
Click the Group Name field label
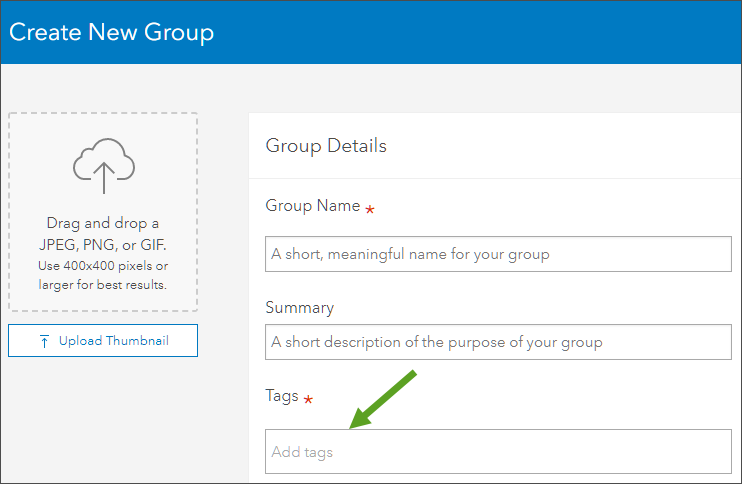[x=312, y=206]
